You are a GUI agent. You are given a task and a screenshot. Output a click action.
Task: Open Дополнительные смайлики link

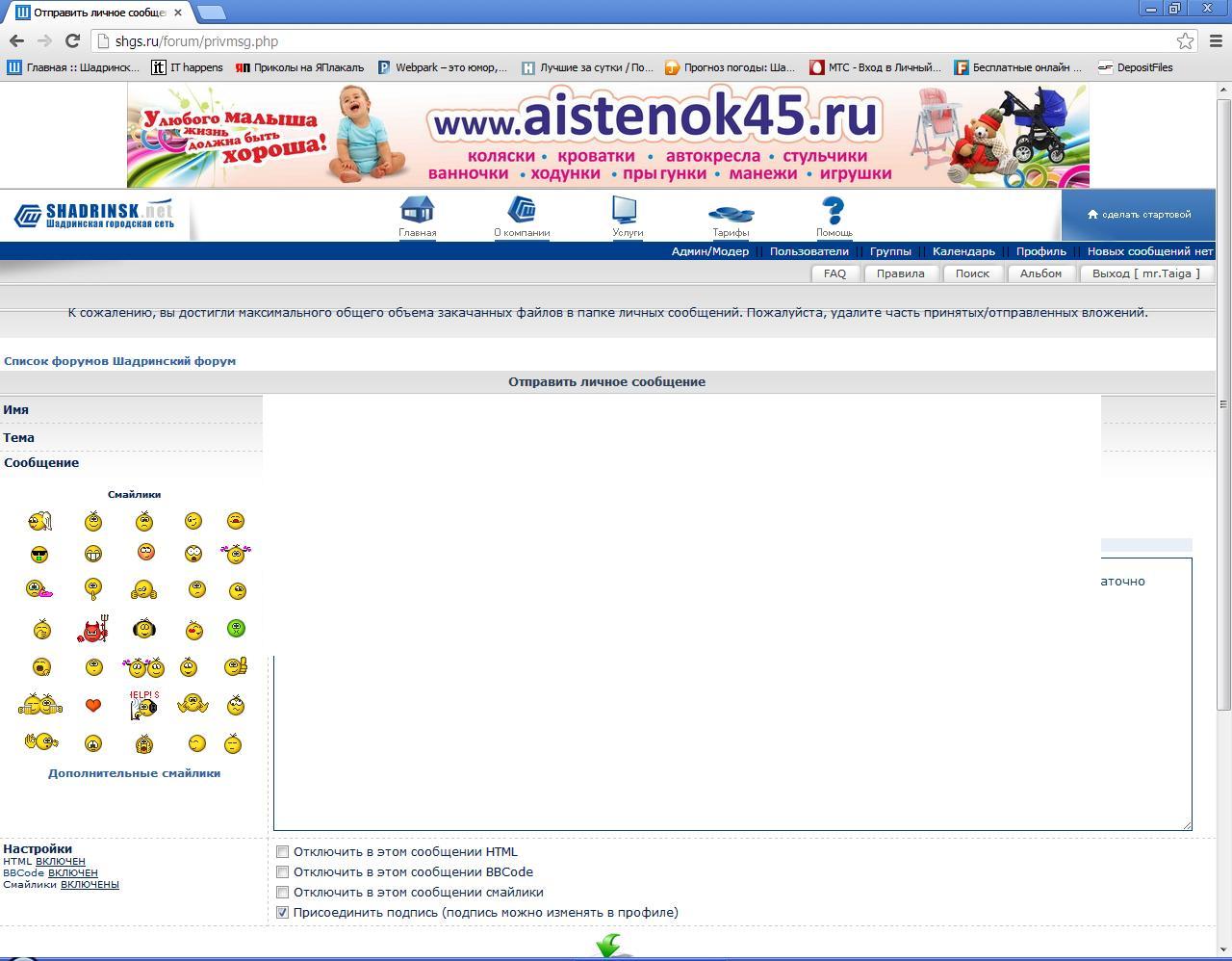point(134,773)
